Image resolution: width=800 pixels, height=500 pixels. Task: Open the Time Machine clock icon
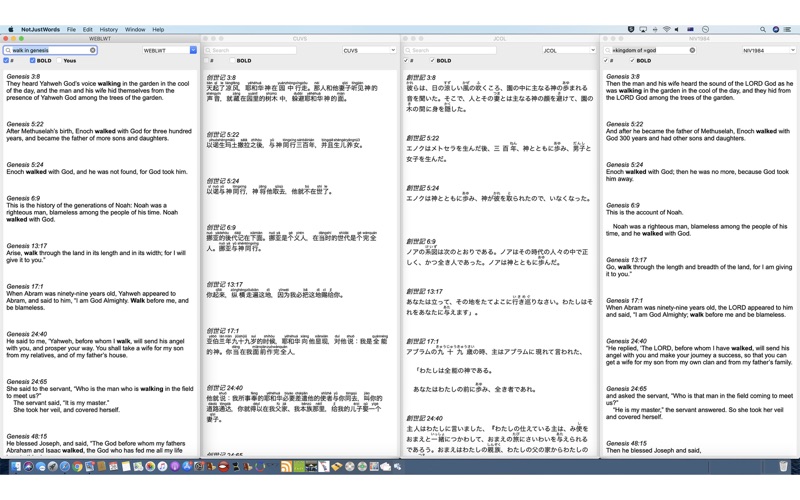(x=706, y=29)
